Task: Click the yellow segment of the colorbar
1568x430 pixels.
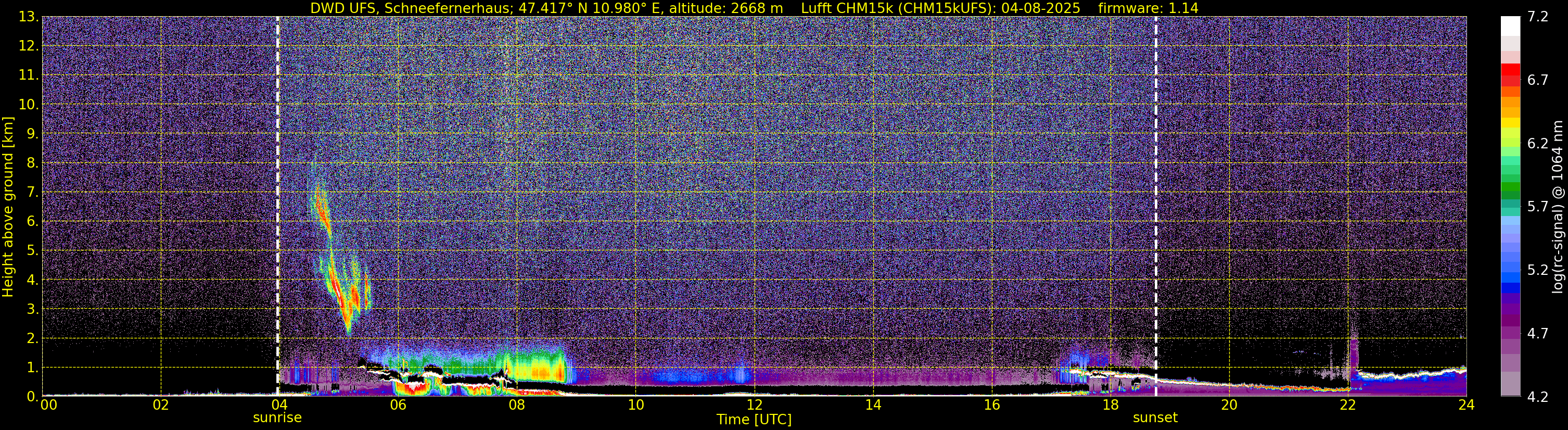Action: 1510,122
